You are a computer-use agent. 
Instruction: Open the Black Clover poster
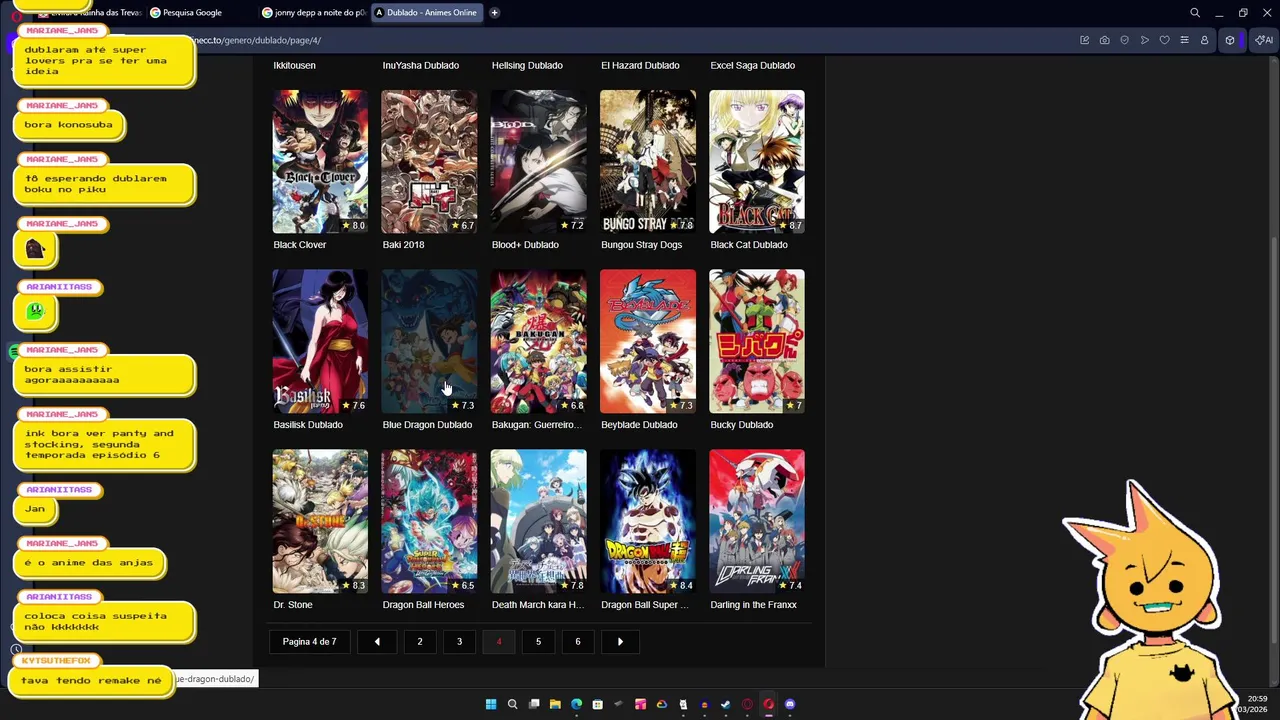320,162
